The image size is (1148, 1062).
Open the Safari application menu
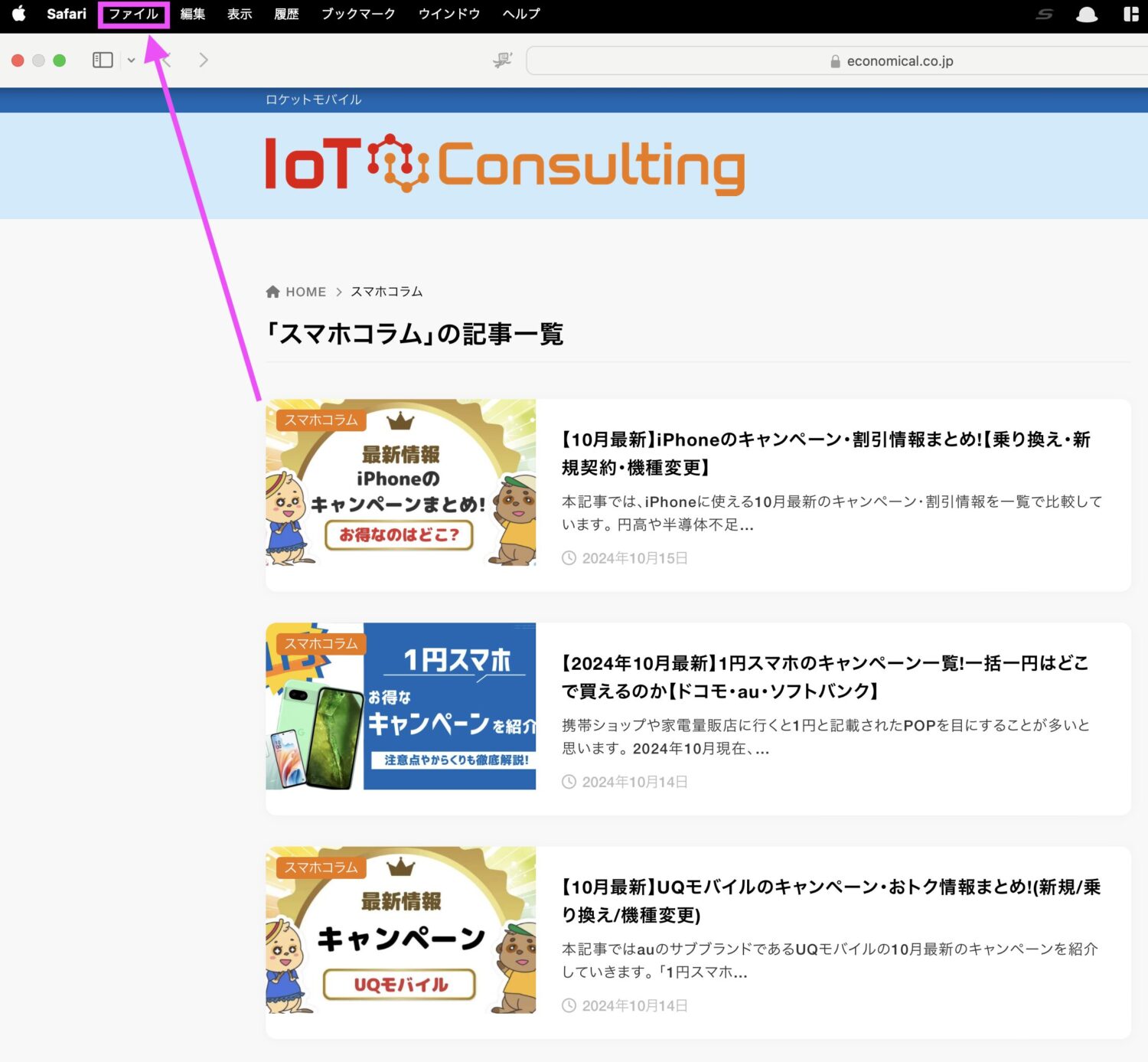(x=67, y=14)
